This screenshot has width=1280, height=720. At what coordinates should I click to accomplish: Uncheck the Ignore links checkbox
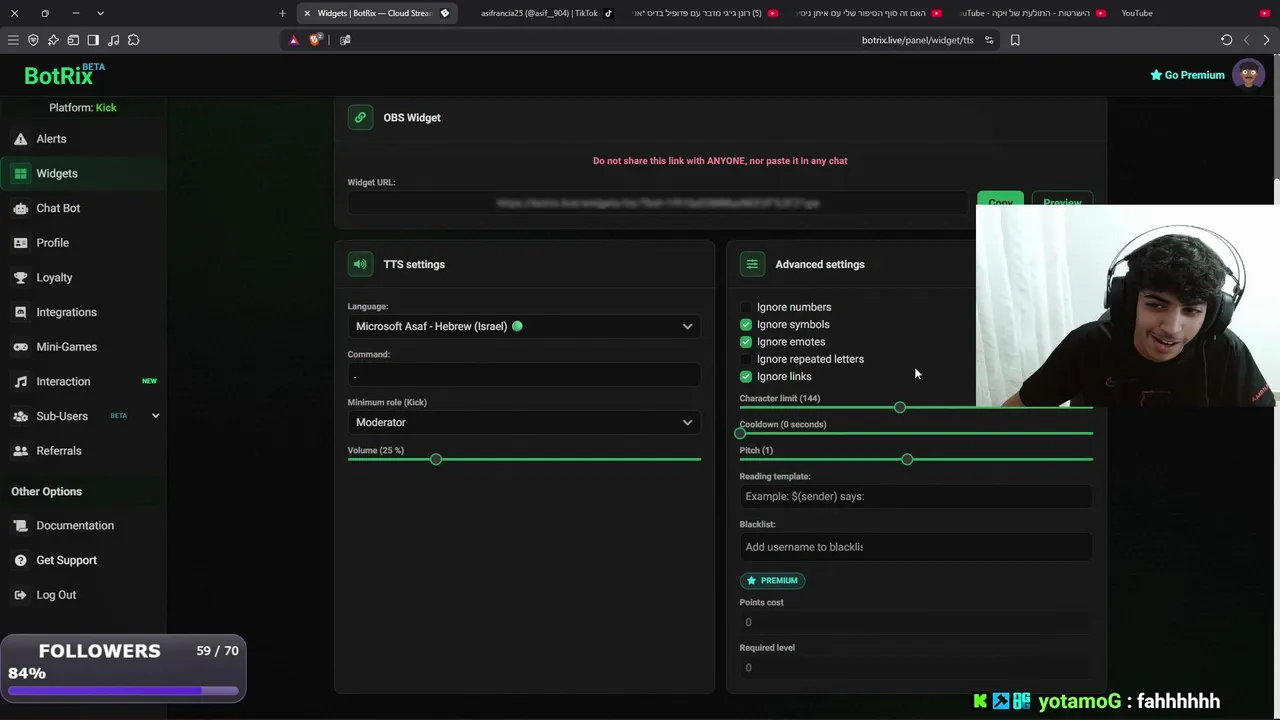[x=746, y=376]
